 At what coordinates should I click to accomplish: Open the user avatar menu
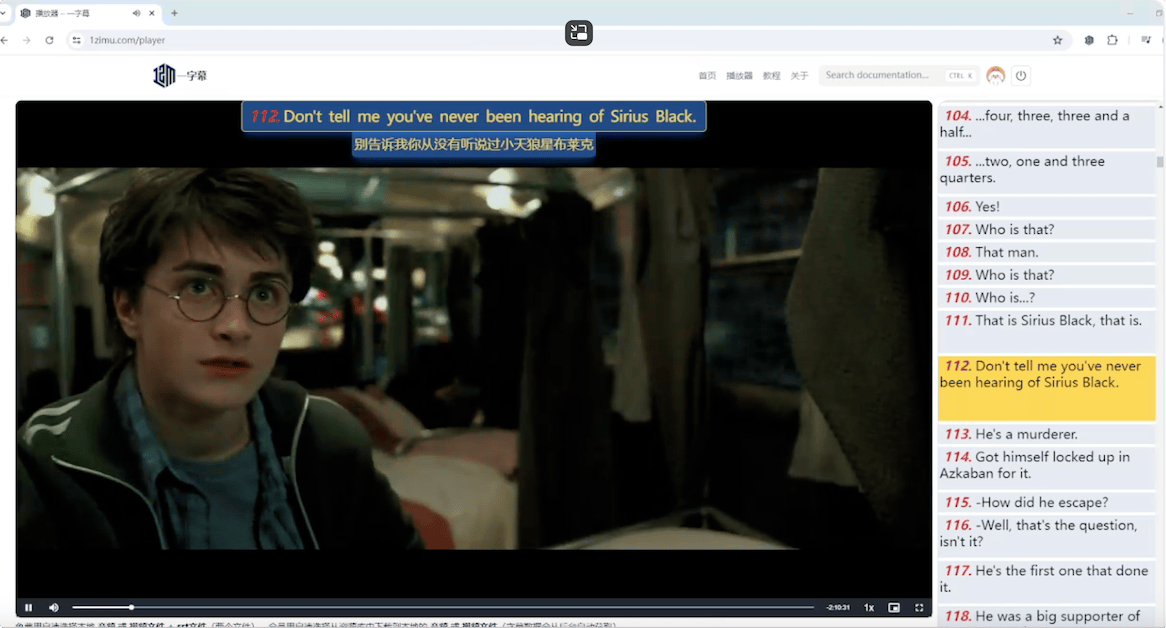click(995, 76)
